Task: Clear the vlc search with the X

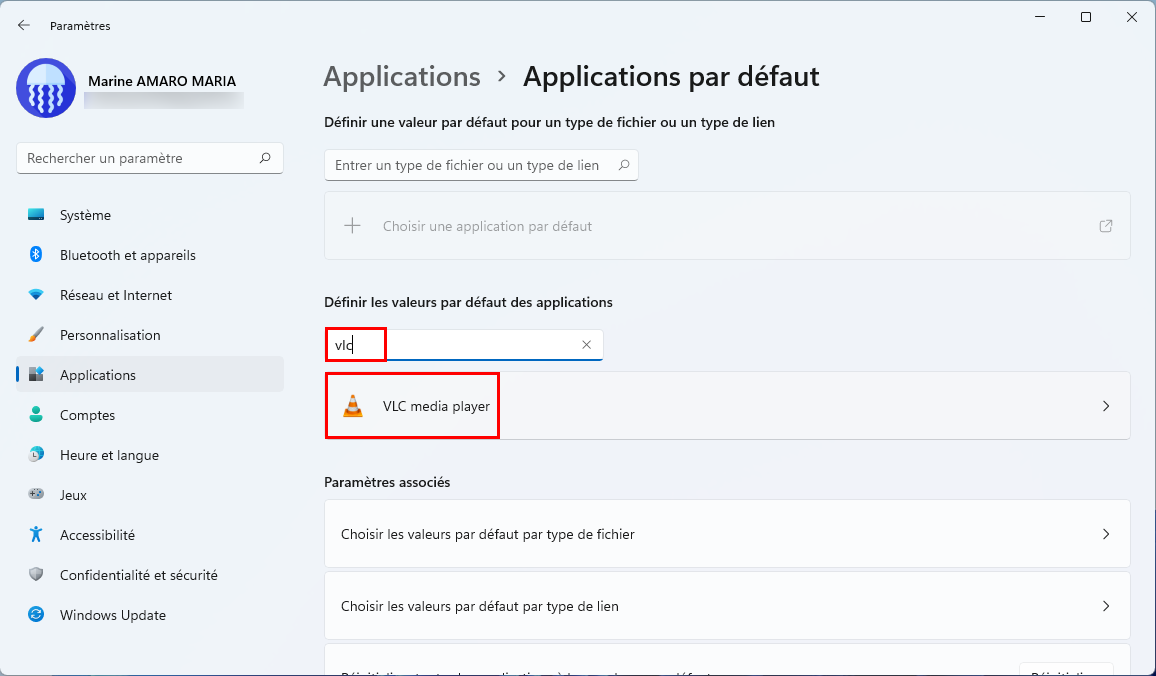Action: pos(586,344)
